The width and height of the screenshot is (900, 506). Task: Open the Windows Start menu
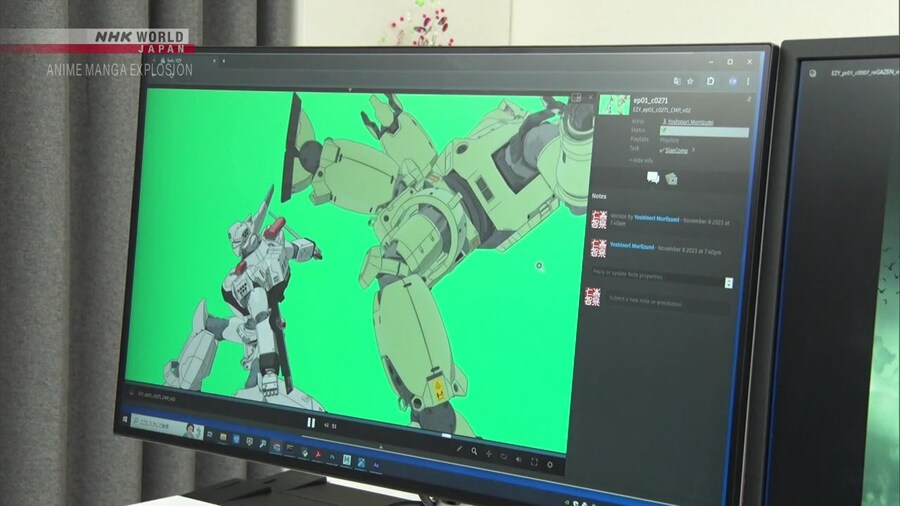coord(125,419)
